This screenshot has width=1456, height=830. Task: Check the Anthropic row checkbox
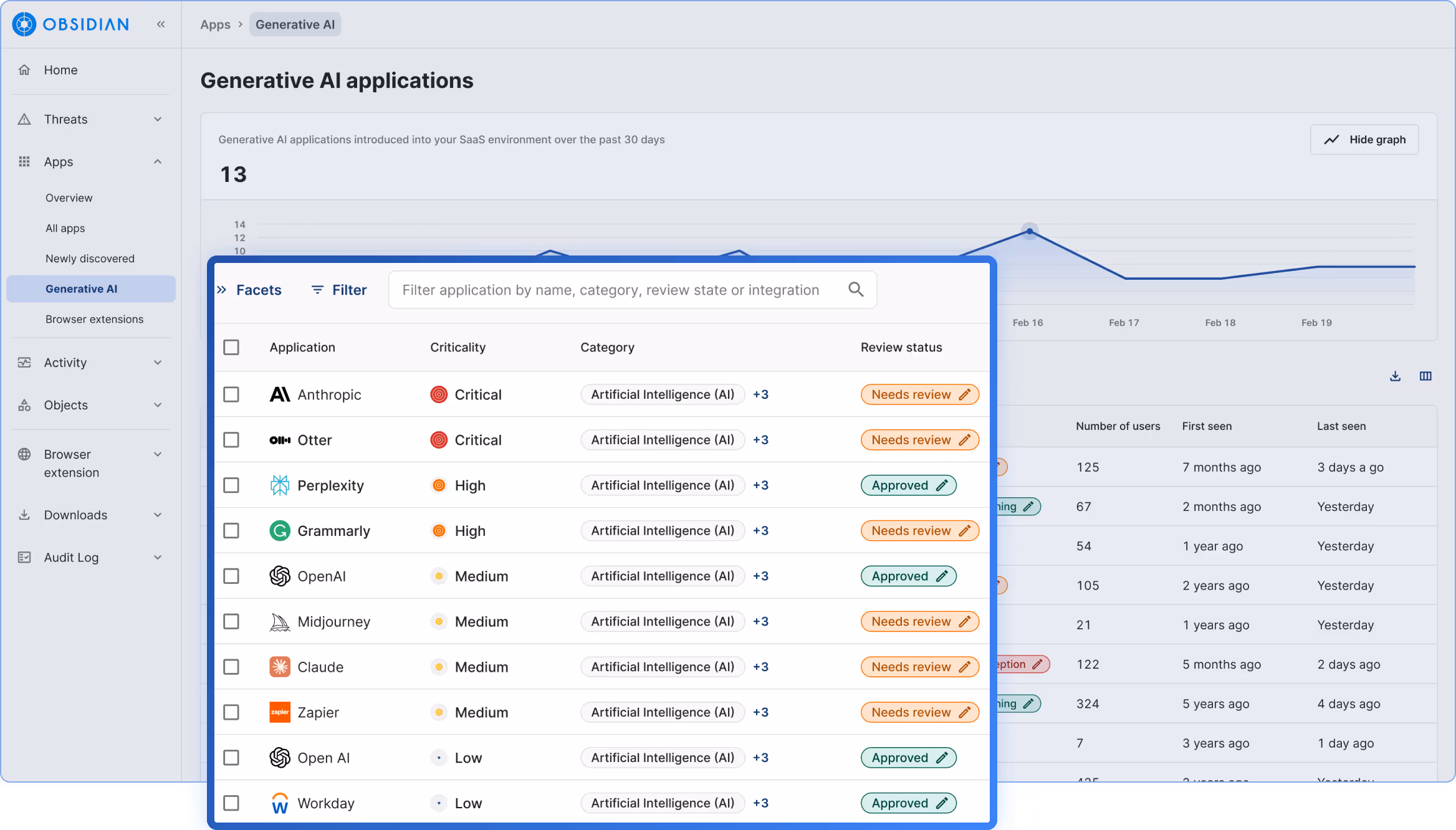point(231,394)
